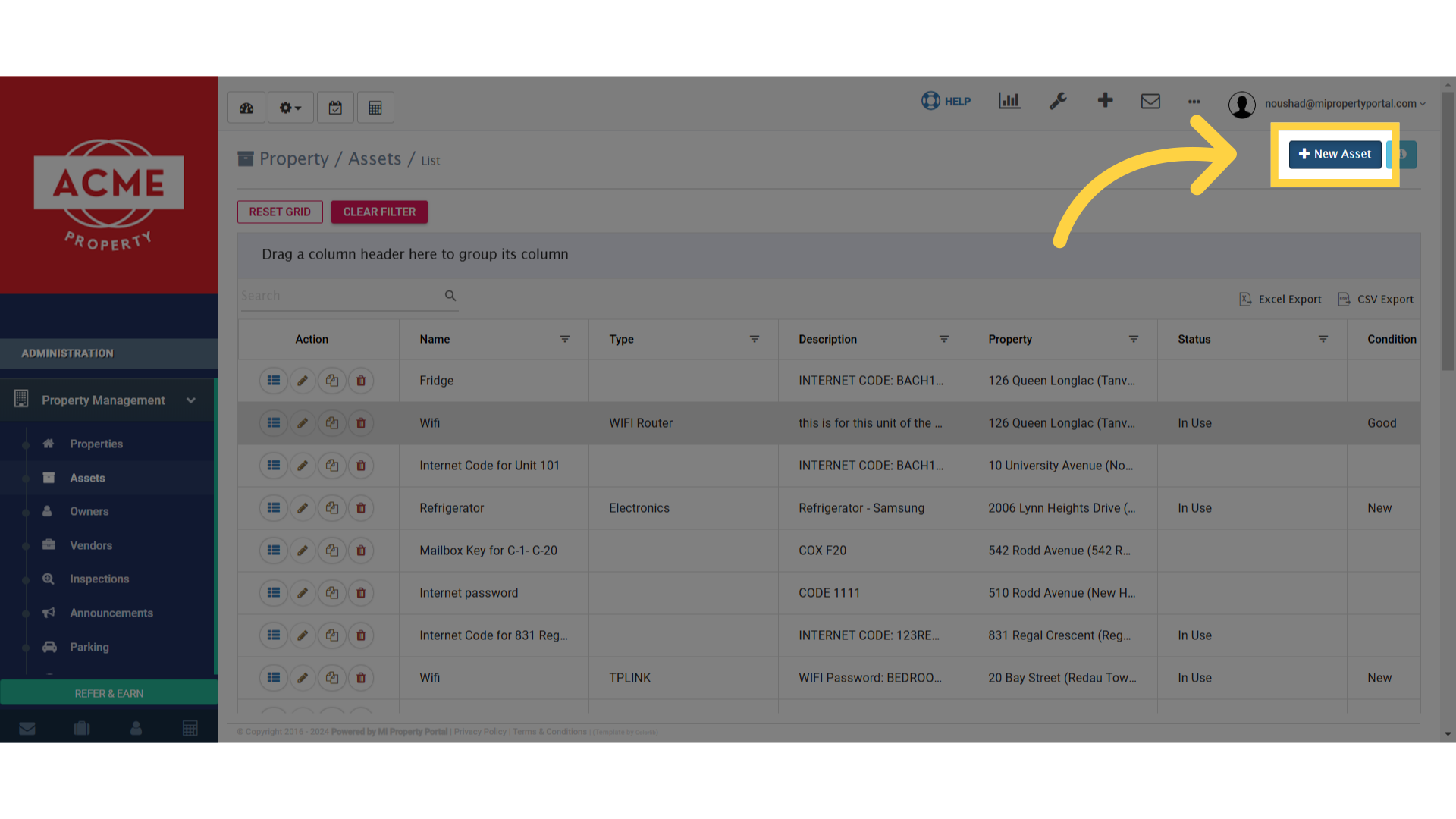Open the settings gear dropdown
Screen dimensions: 1456x819
[290, 107]
